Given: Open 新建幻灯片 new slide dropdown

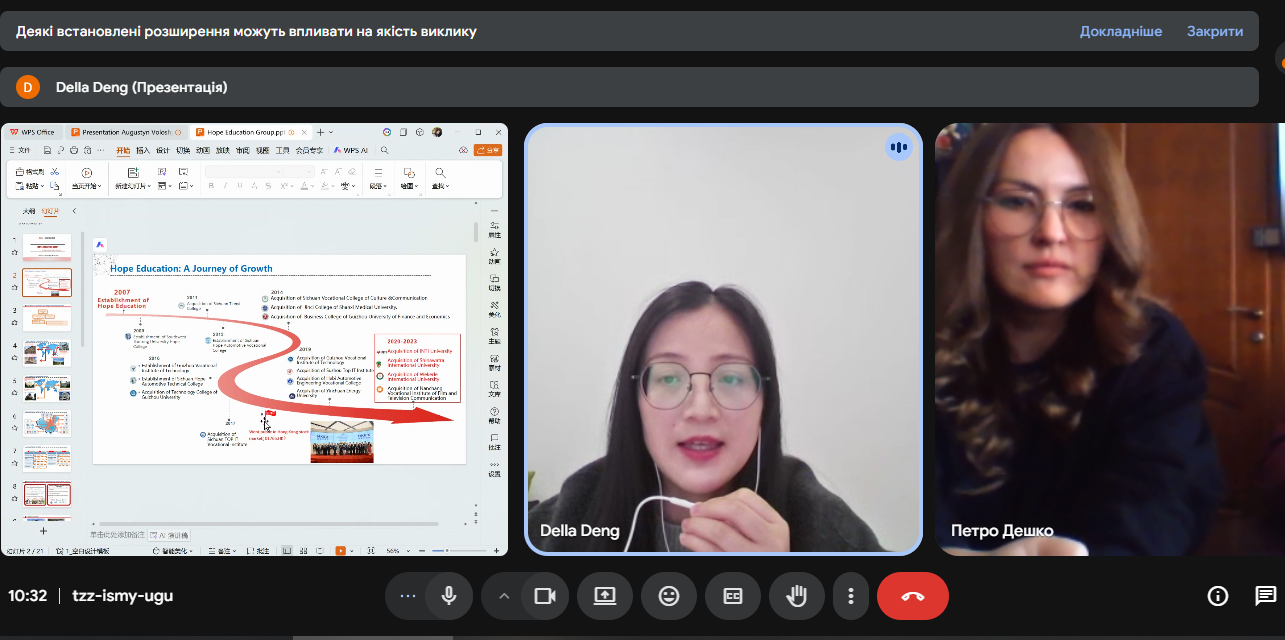Looking at the screenshot, I should (x=133, y=186).
